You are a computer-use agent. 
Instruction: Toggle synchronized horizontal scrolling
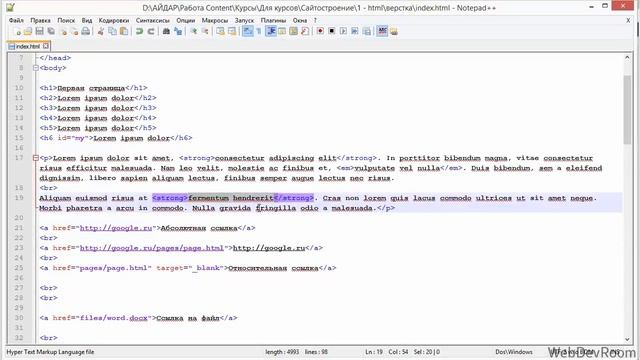232,31
